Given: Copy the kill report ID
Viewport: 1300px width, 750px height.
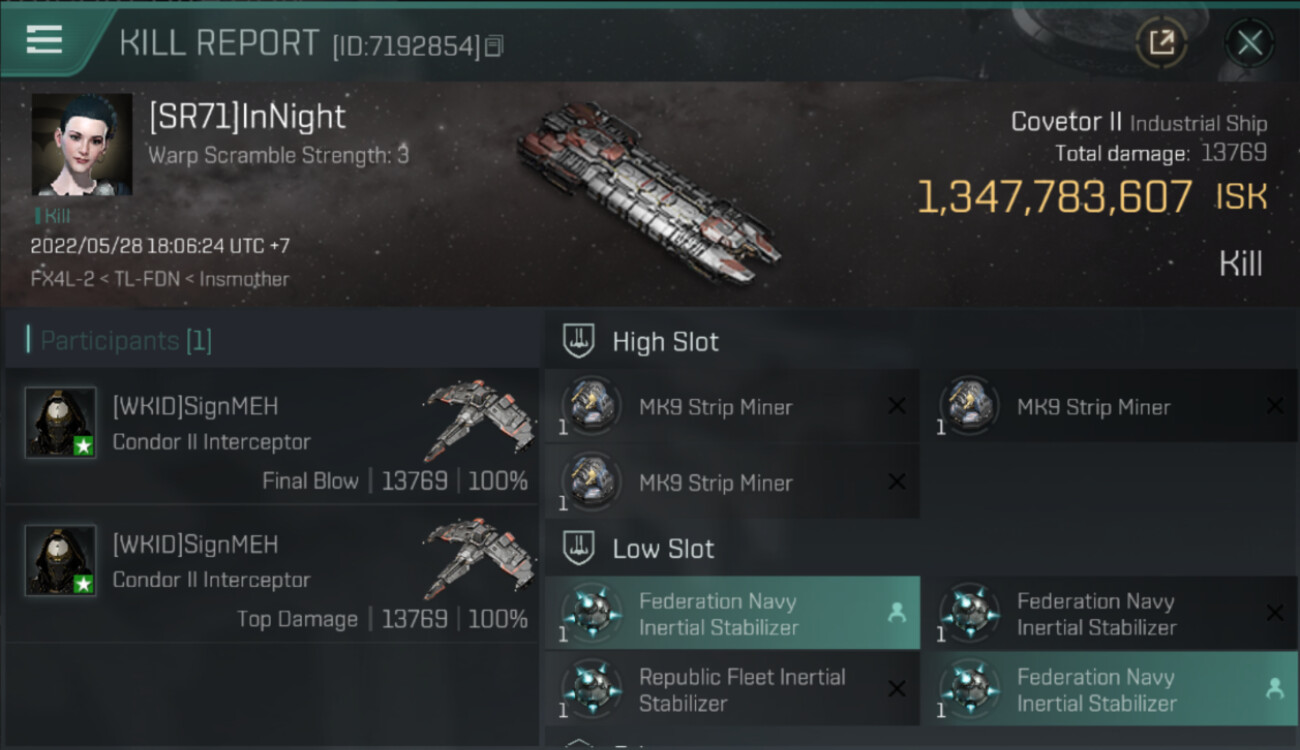Looking at the screenshot, I should [x=494, y=46].
